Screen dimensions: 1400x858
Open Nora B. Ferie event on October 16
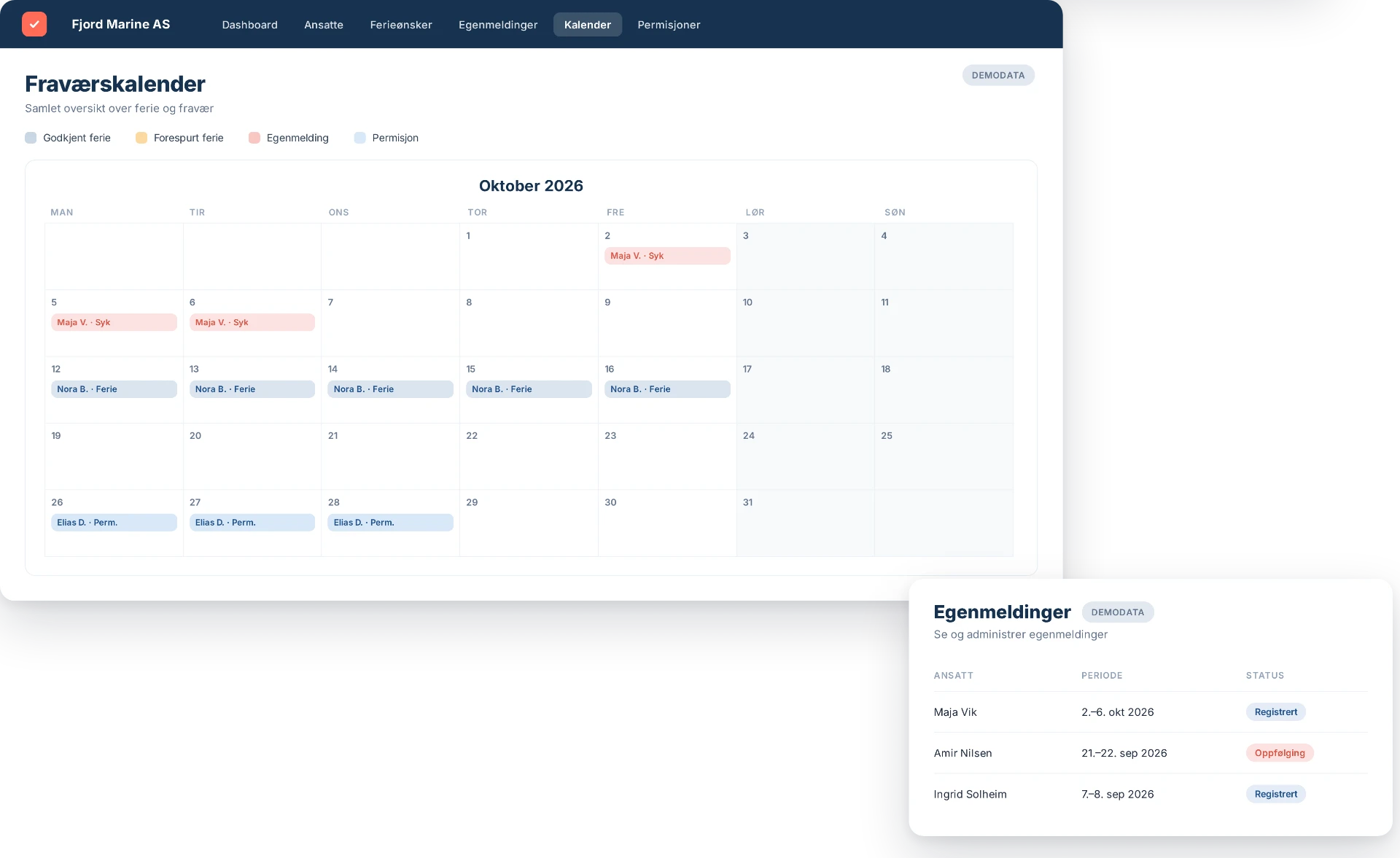[667, 389]
